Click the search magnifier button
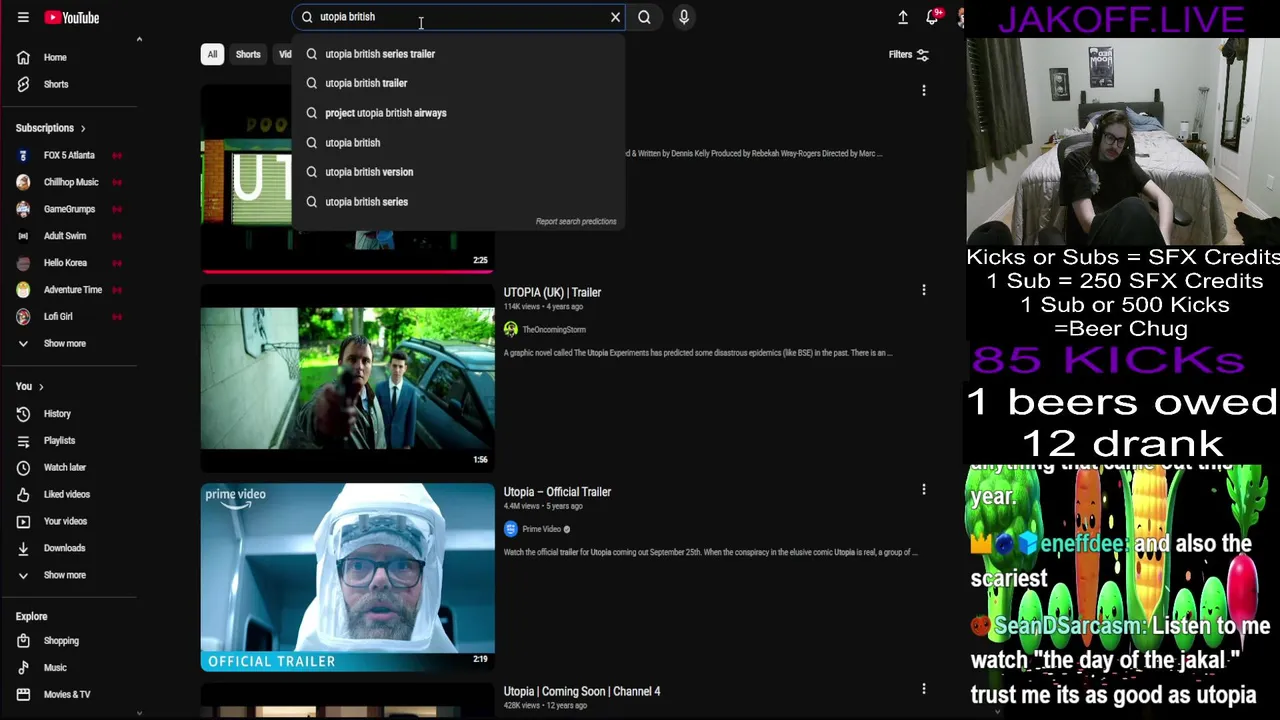The width and height of the screenshot is (1280, 720). (644, 17)
